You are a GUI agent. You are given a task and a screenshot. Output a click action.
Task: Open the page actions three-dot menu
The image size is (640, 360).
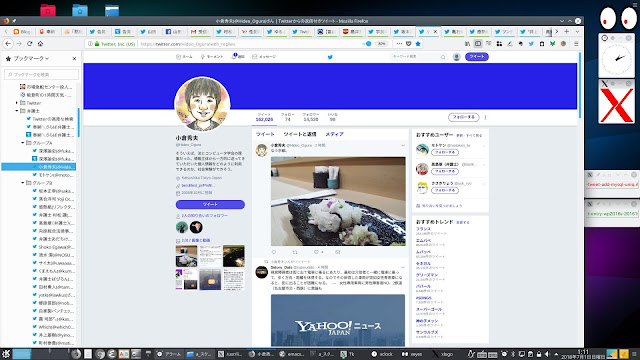[399, 44]
